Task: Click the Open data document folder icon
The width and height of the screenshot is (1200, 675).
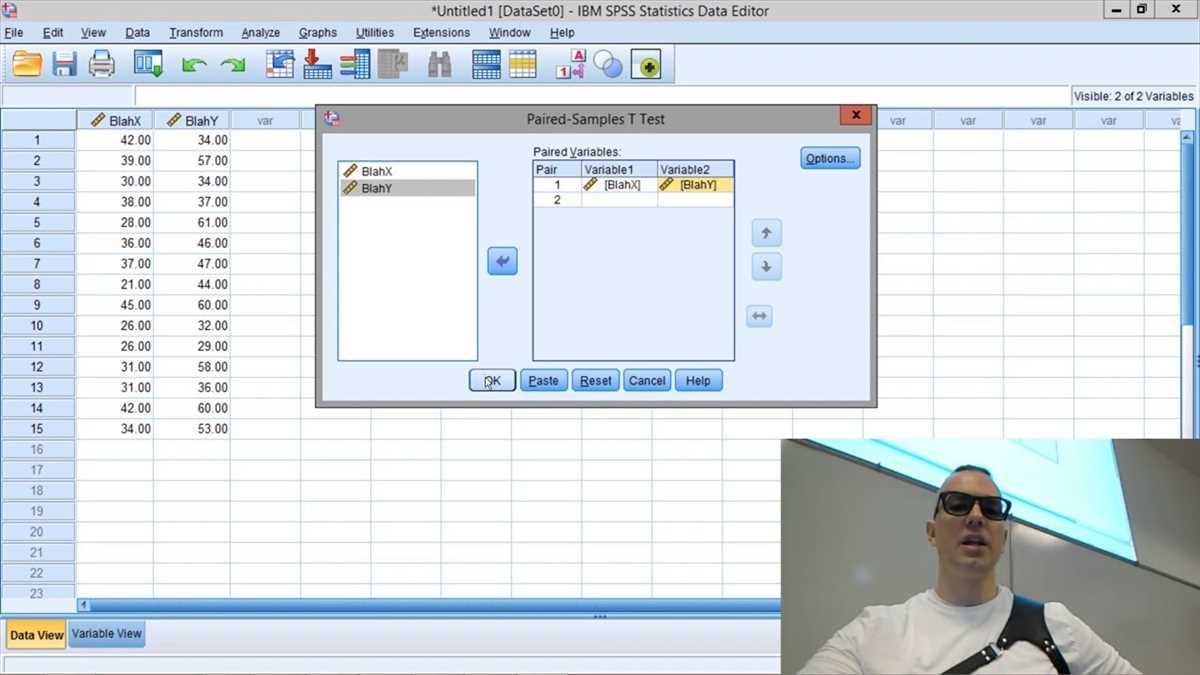Action: pos(27,65)
